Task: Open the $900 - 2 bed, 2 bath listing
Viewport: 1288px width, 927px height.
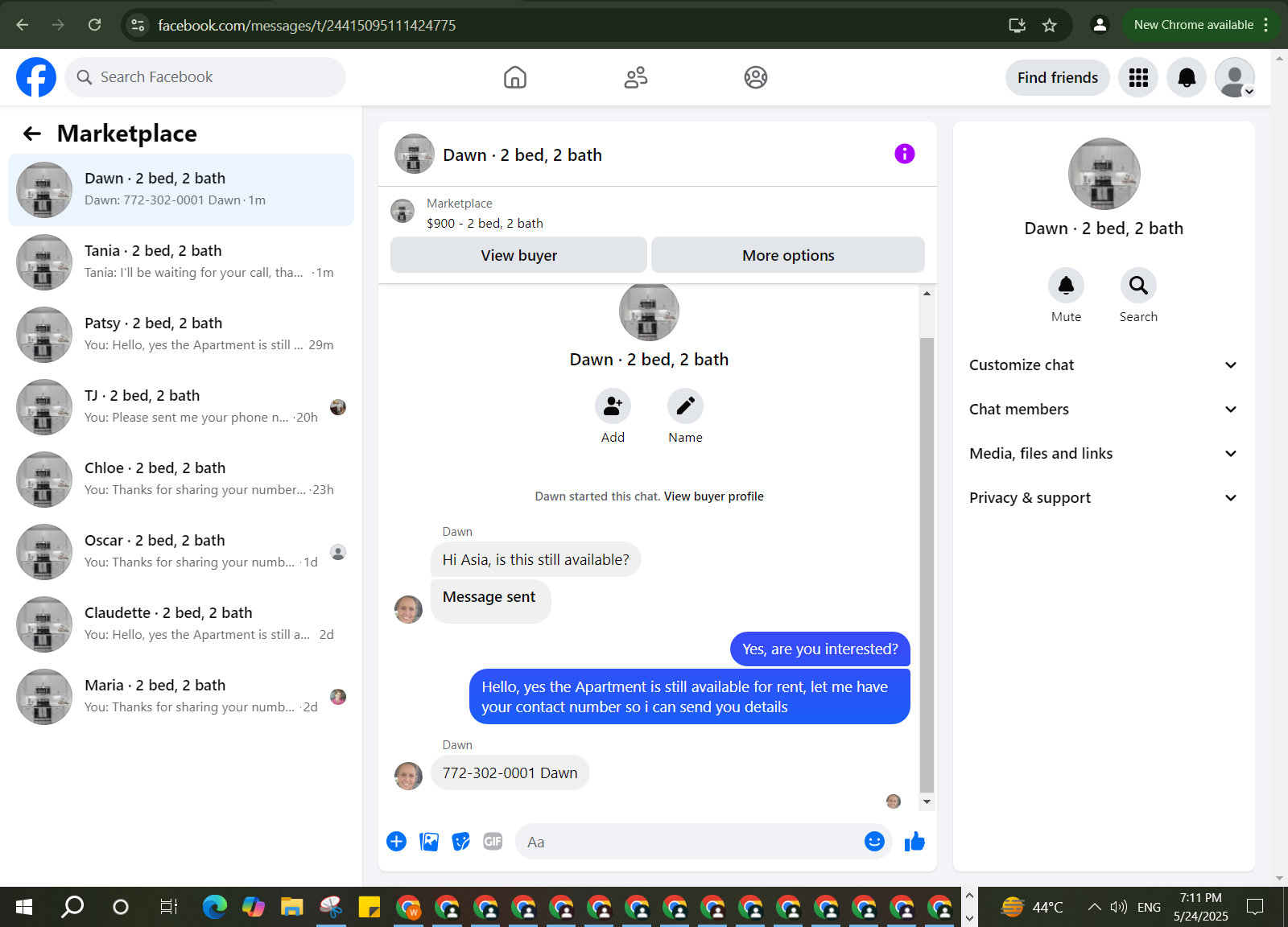Action: tap(485, 224)
